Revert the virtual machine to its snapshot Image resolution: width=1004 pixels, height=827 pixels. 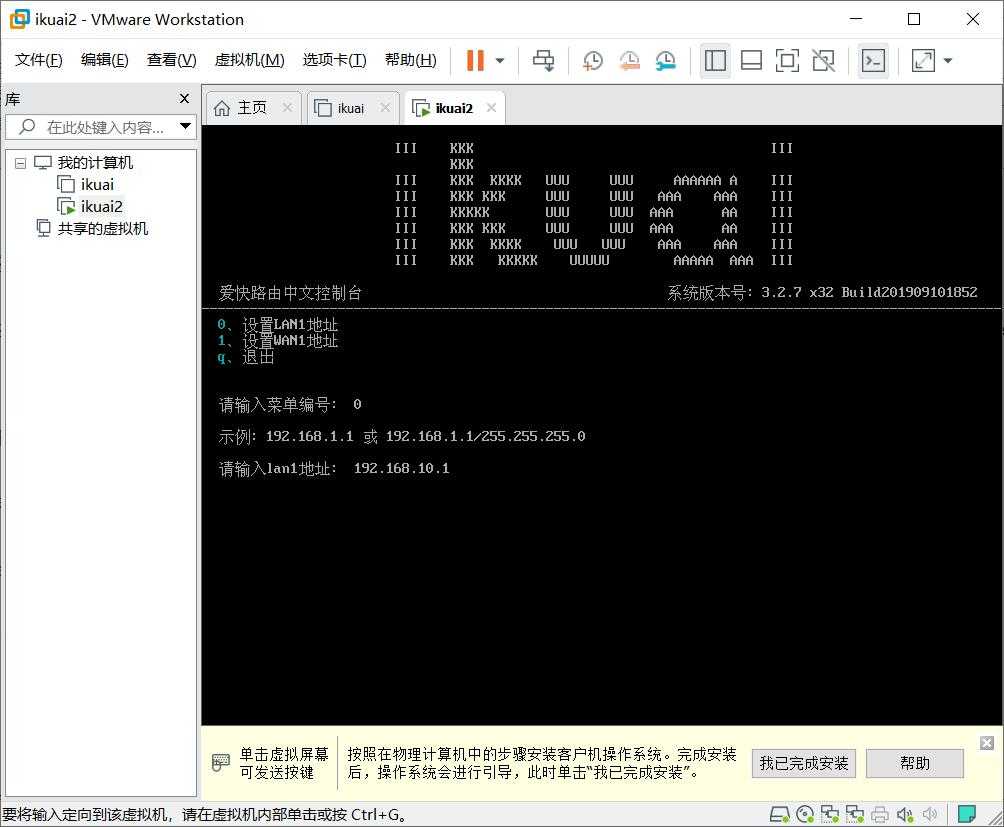[x=629, y=61]
